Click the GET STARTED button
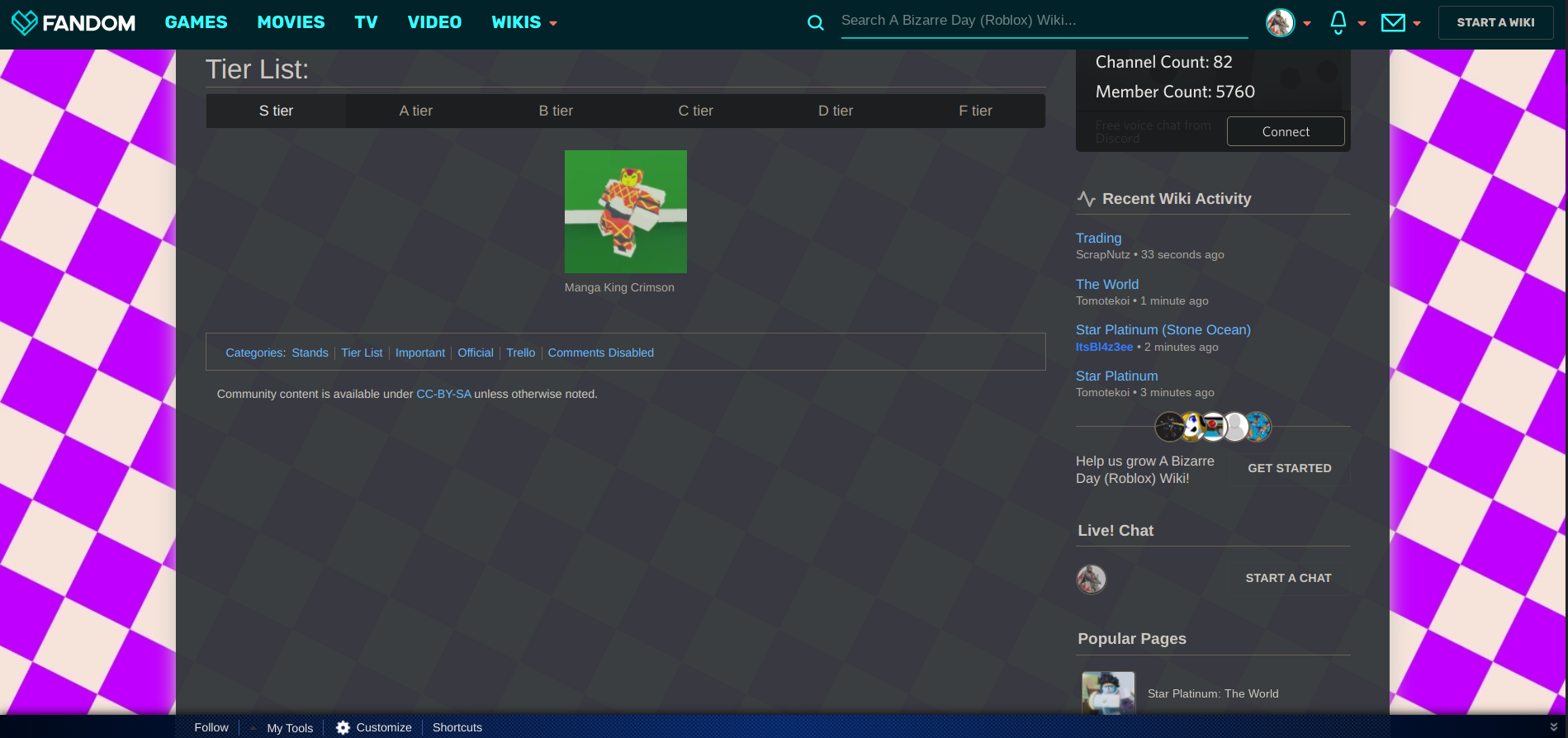This screenshot has height=738, width=1568. tap(1290, 468)
